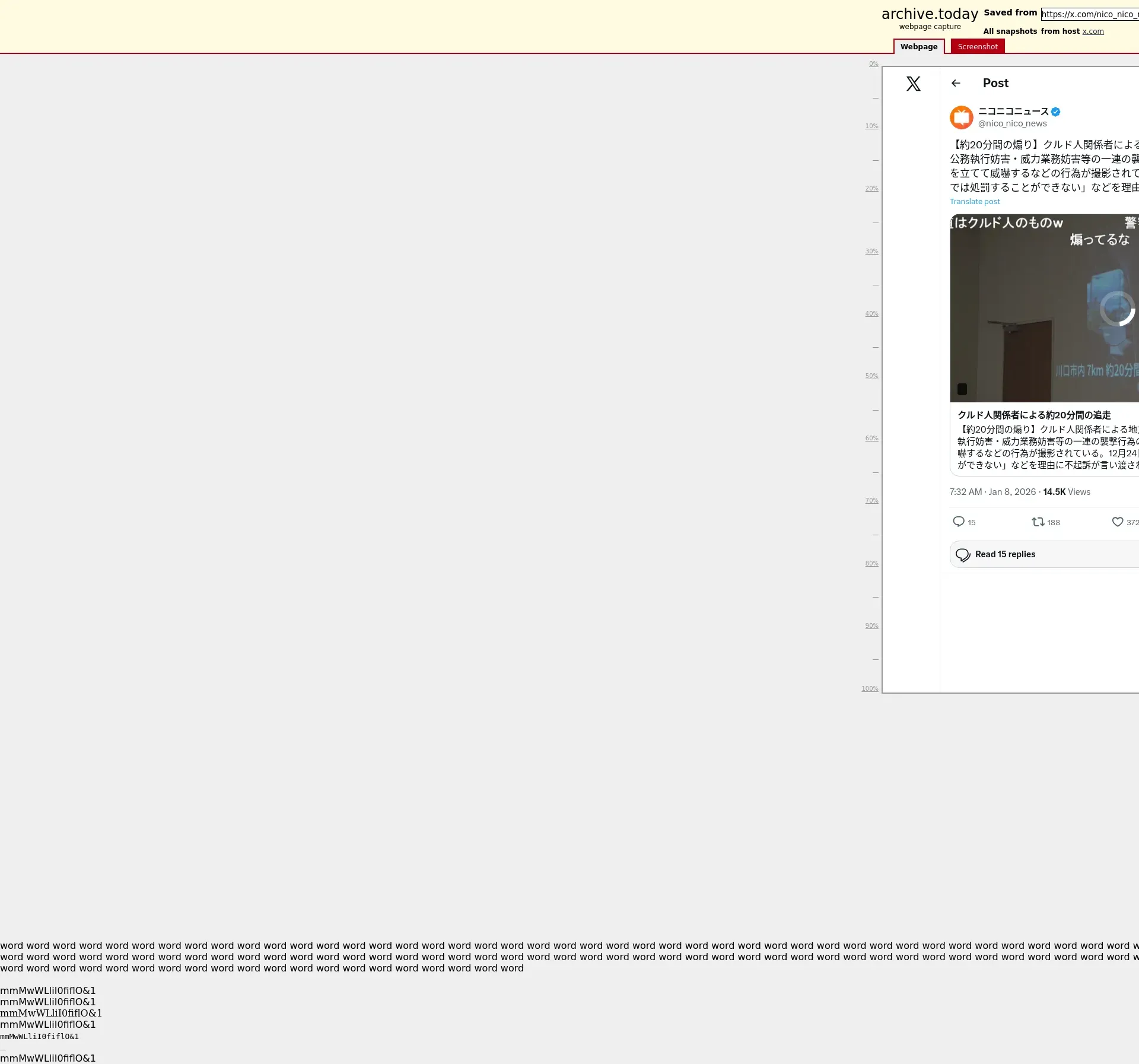Open the ニコニコニュース profile avatar

tap(961, 117)
